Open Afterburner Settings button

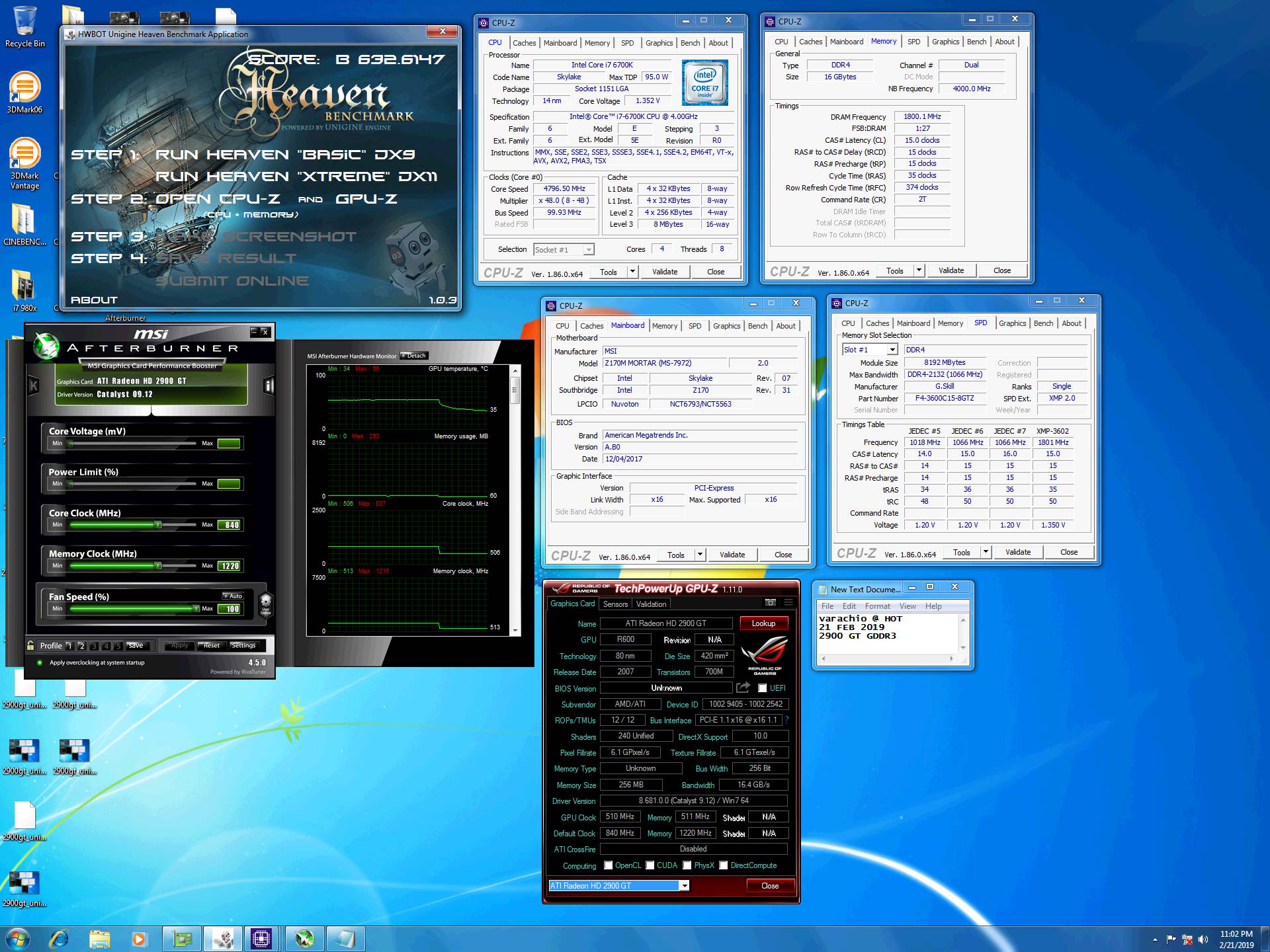[x=243, y=646]
